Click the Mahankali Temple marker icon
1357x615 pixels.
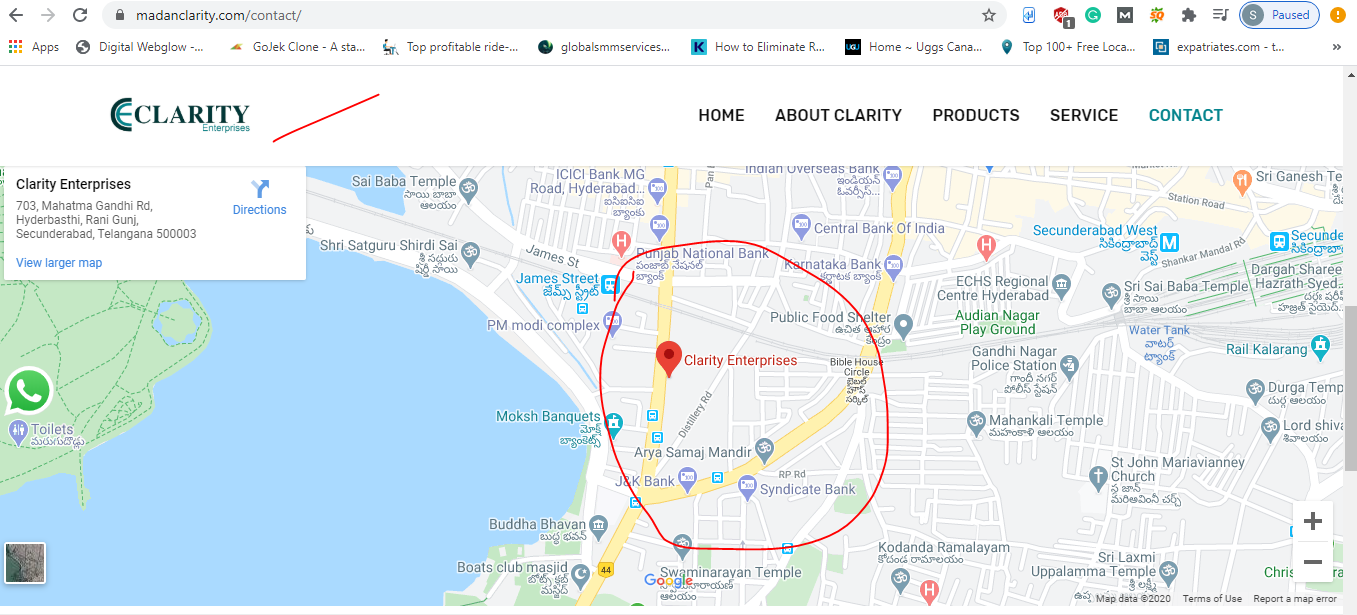(x=976, y=425)
